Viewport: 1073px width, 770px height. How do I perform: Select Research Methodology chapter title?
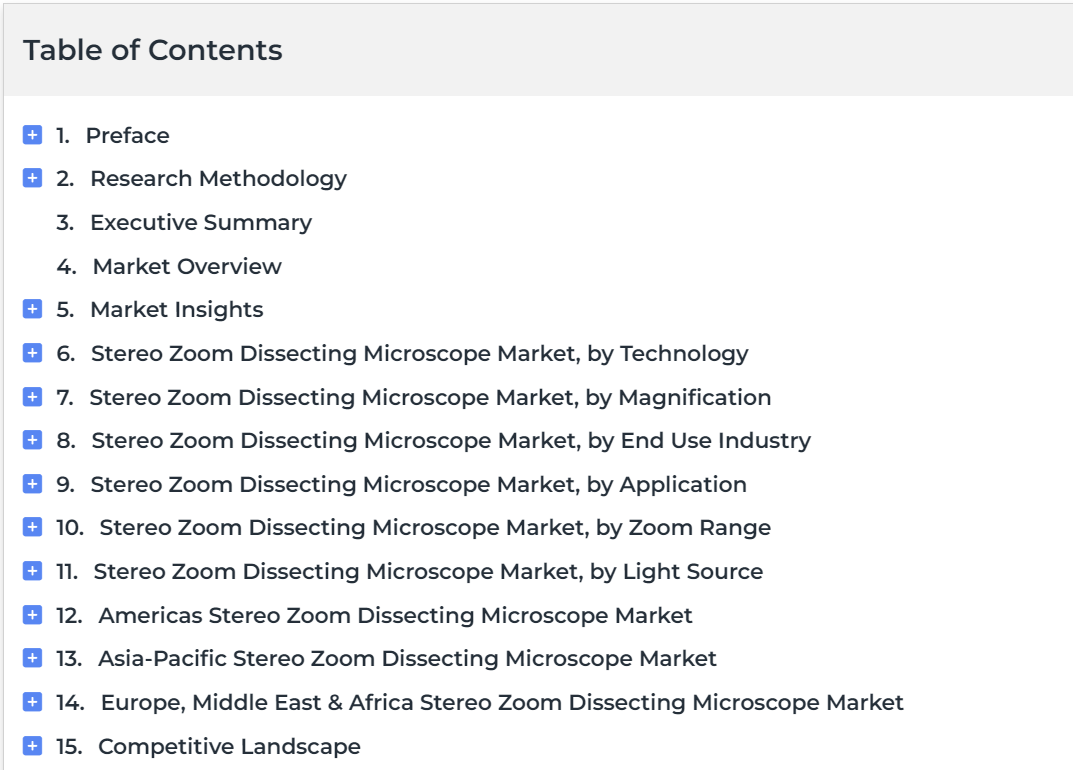[x=218, y=179]
